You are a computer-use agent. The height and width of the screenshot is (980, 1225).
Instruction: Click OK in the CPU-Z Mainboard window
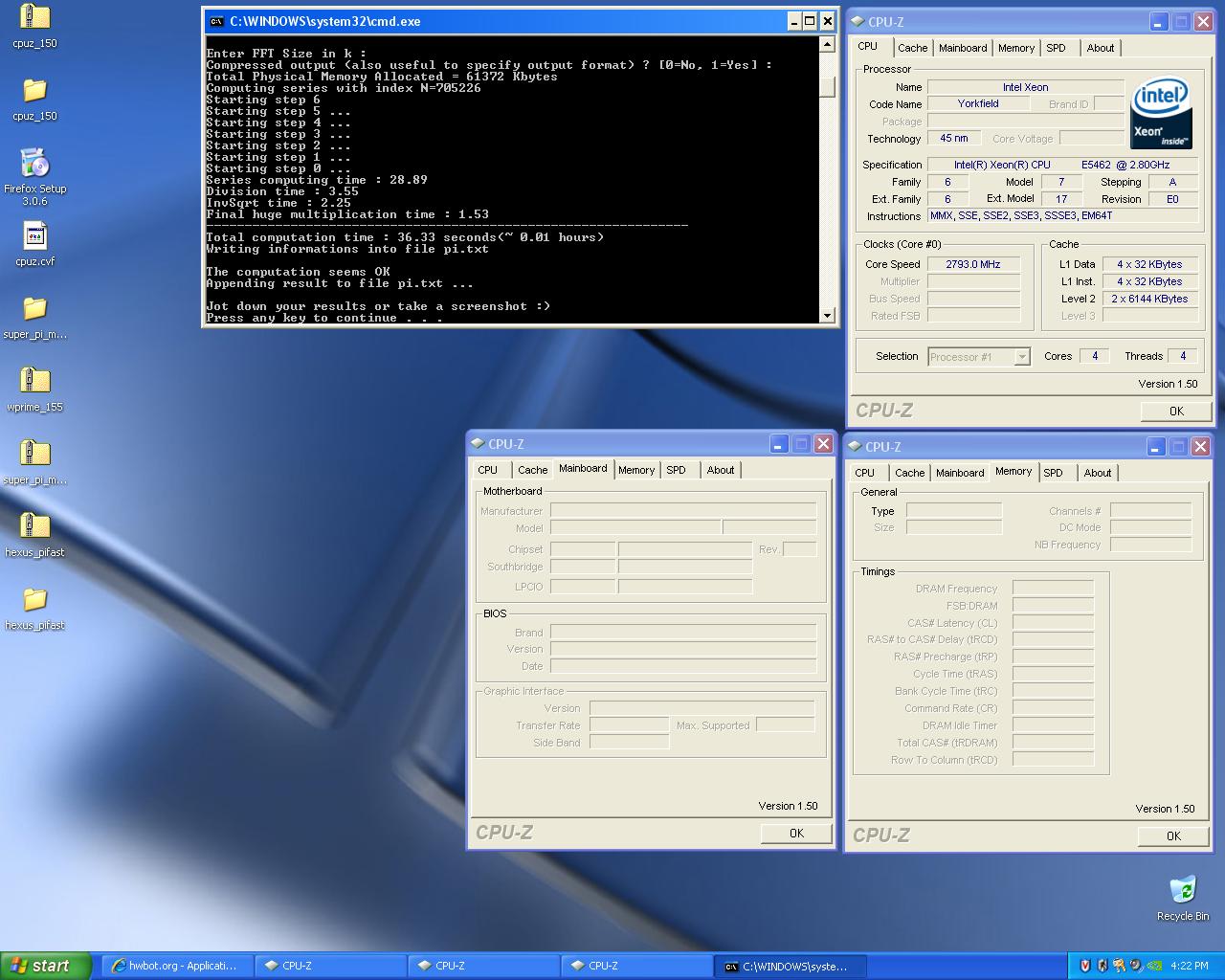(796, 834)
